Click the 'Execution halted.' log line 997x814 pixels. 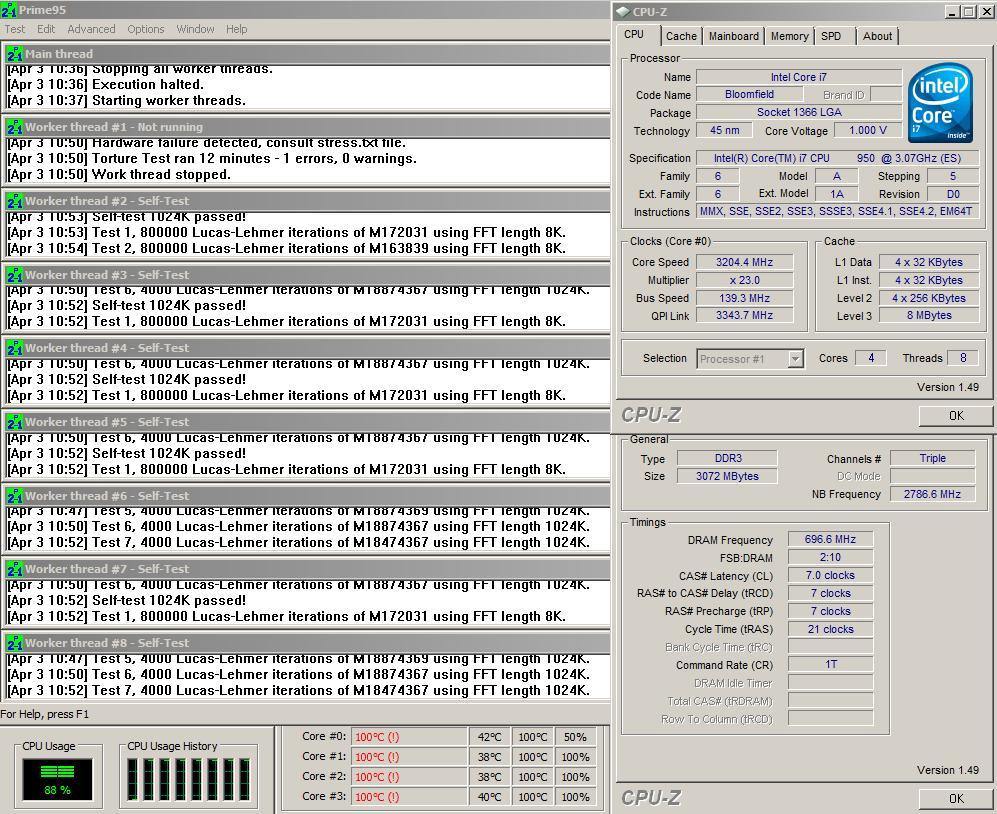tap(106, 85)
